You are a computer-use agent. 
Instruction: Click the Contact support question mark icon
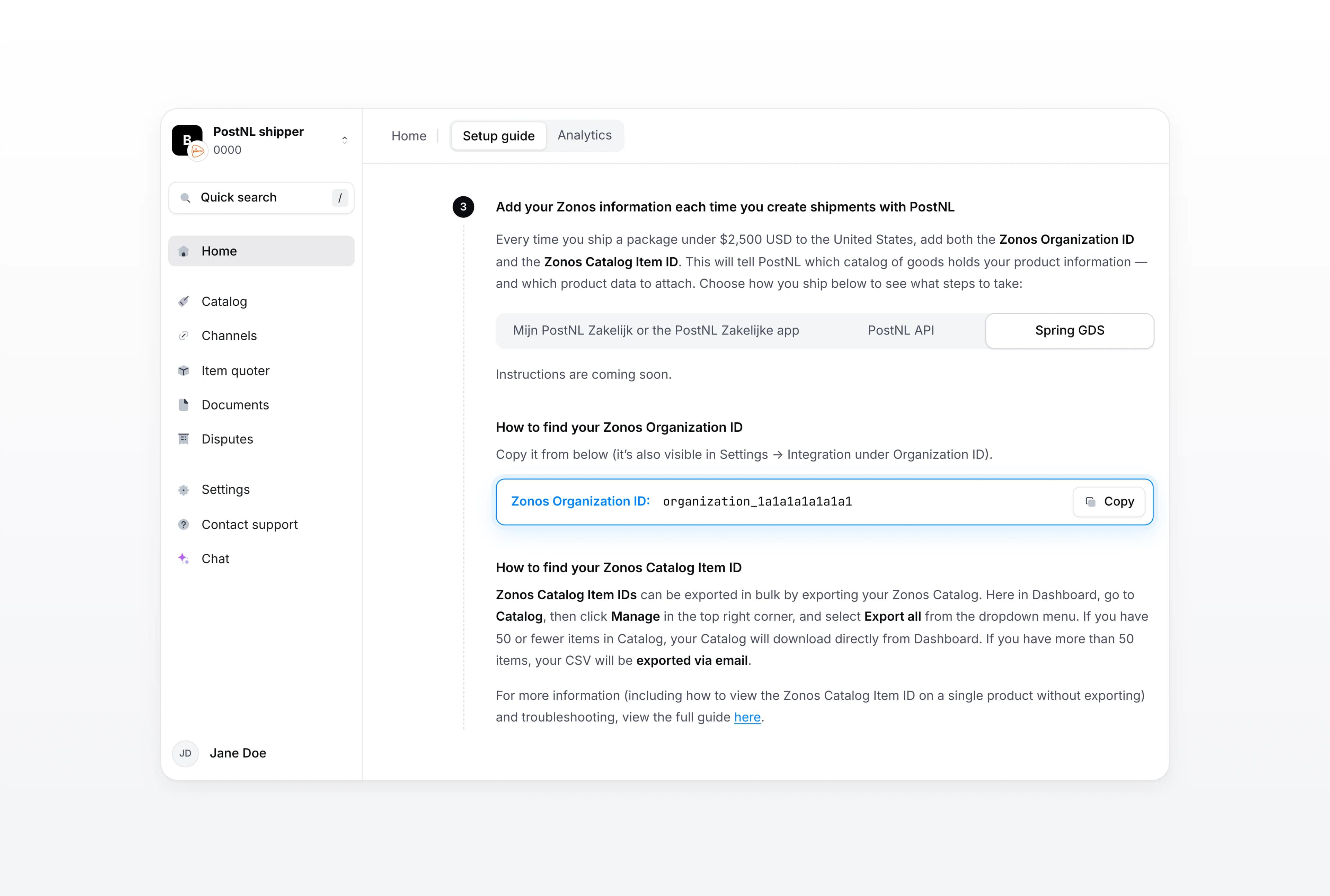click(x=184, y=525)
